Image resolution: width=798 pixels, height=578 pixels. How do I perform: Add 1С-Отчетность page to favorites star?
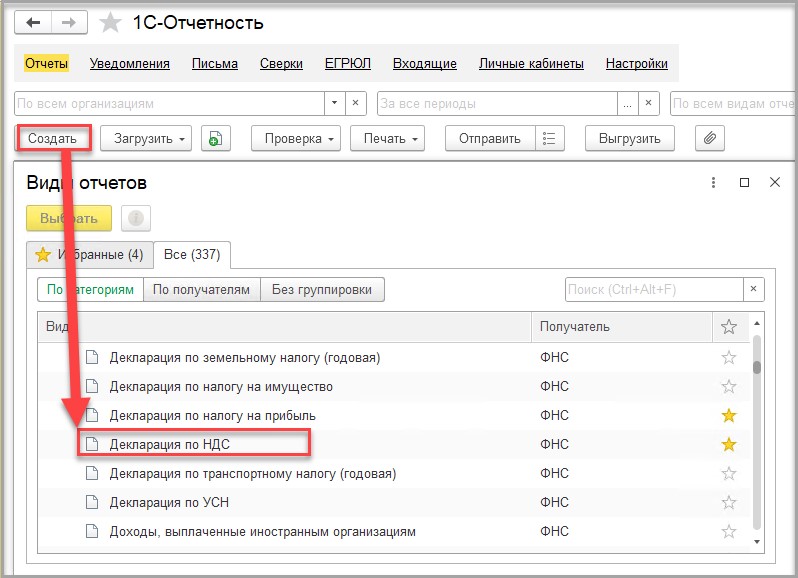109,22
